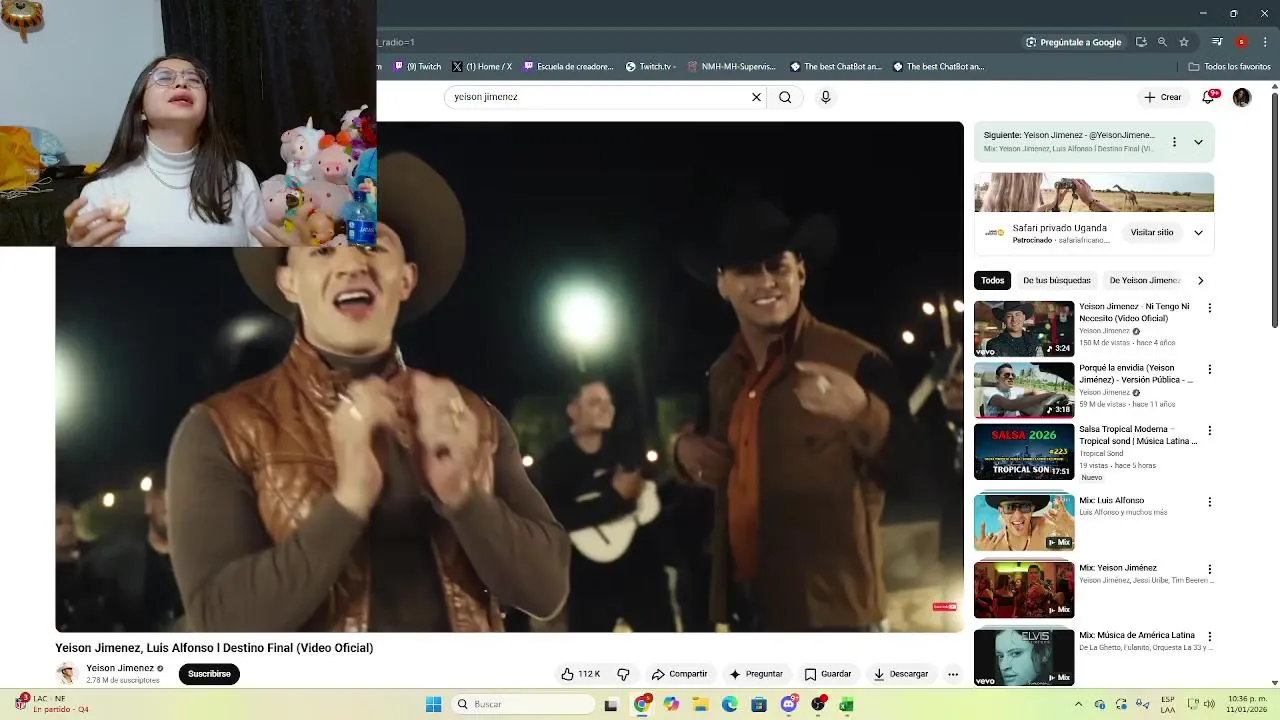Click the Yeison Jimenez channel name under the video

[x=120, y=668]
